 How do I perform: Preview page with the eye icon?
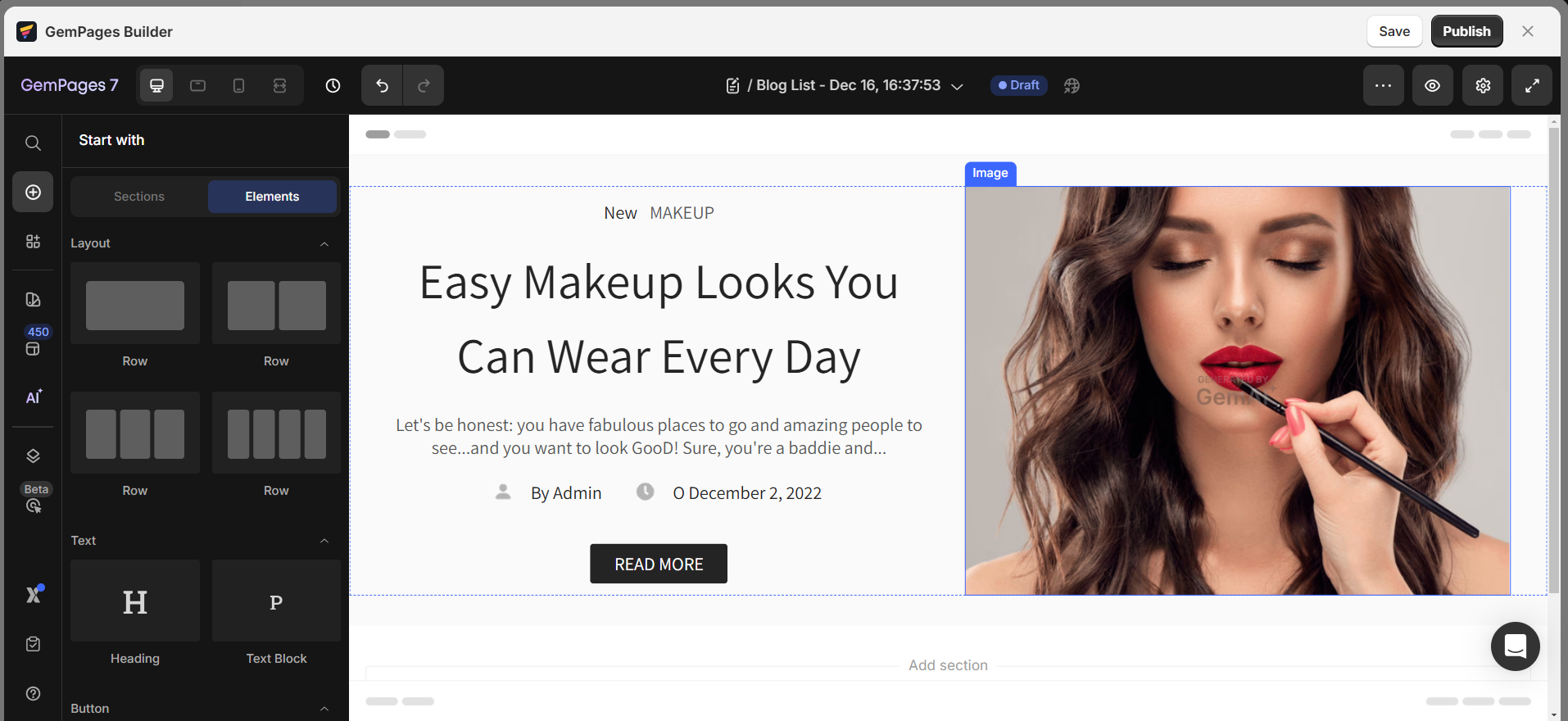point(1432,85)
